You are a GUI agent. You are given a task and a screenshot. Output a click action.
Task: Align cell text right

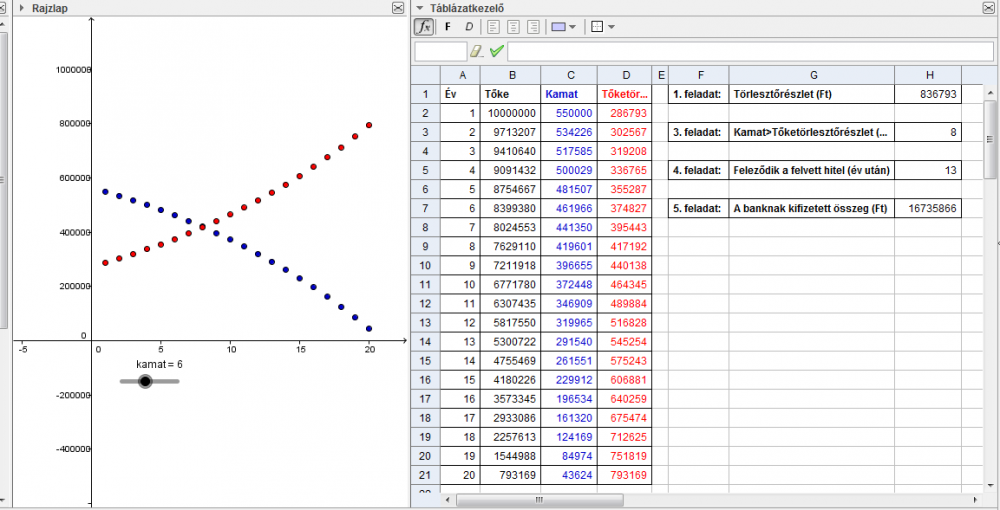point(533,27)
